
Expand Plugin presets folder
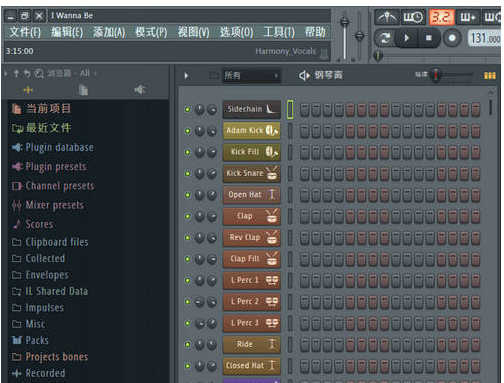click(49, 166)
